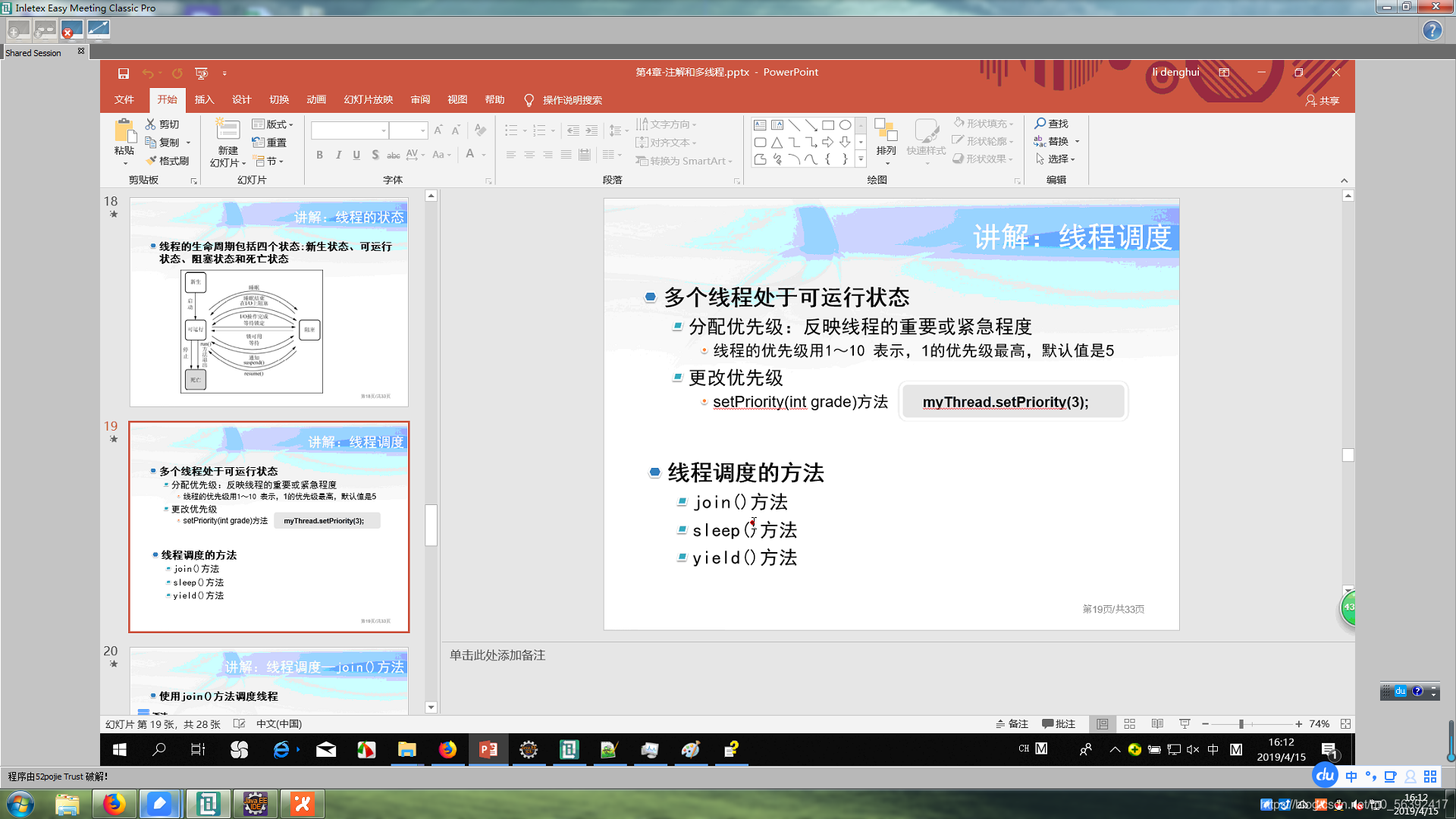
Task: Open Slide Sorter view icon
Action: [x=1129, y=724]
